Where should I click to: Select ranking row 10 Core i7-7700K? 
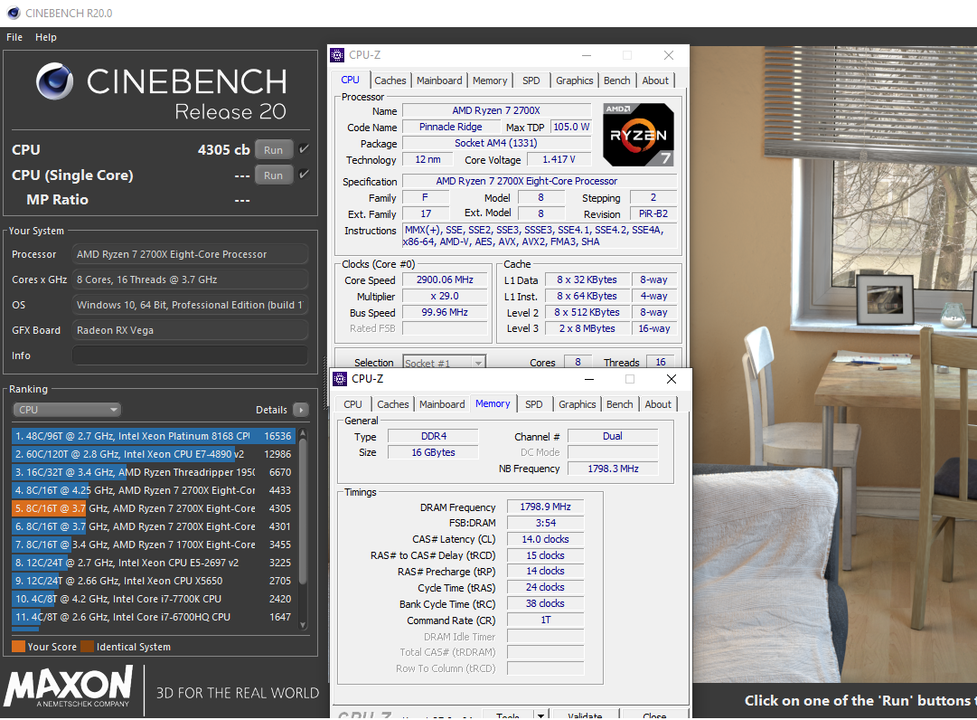[153, 599]
